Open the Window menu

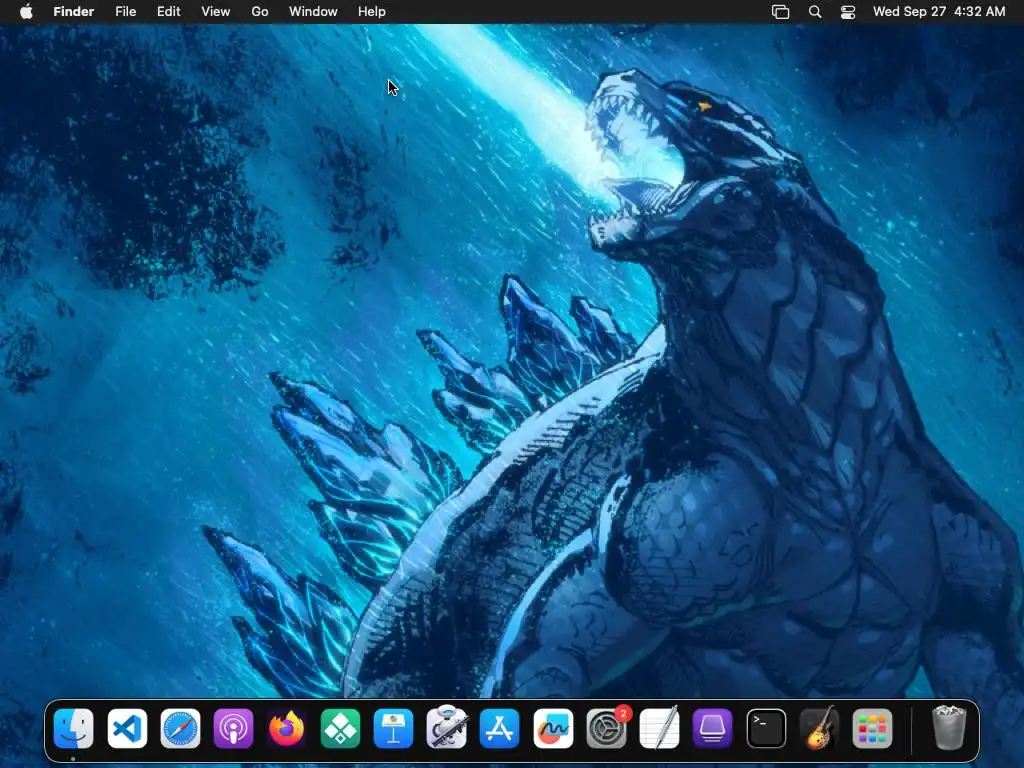pyautogui.click(x=313, y=12)
